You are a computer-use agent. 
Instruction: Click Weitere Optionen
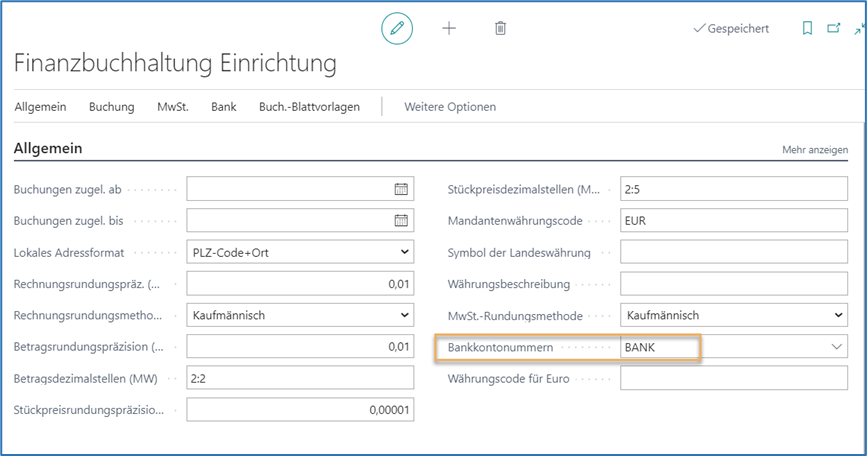[x=449, y=107]
